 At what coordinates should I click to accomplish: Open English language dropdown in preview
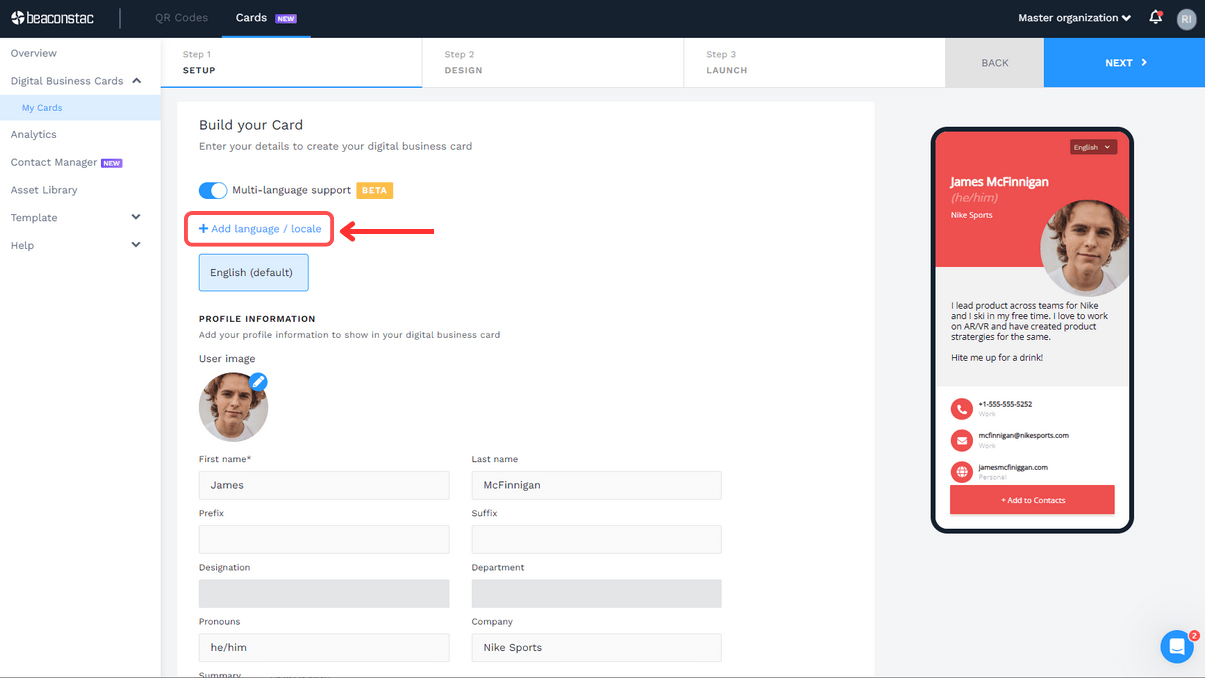(1092, 147)
